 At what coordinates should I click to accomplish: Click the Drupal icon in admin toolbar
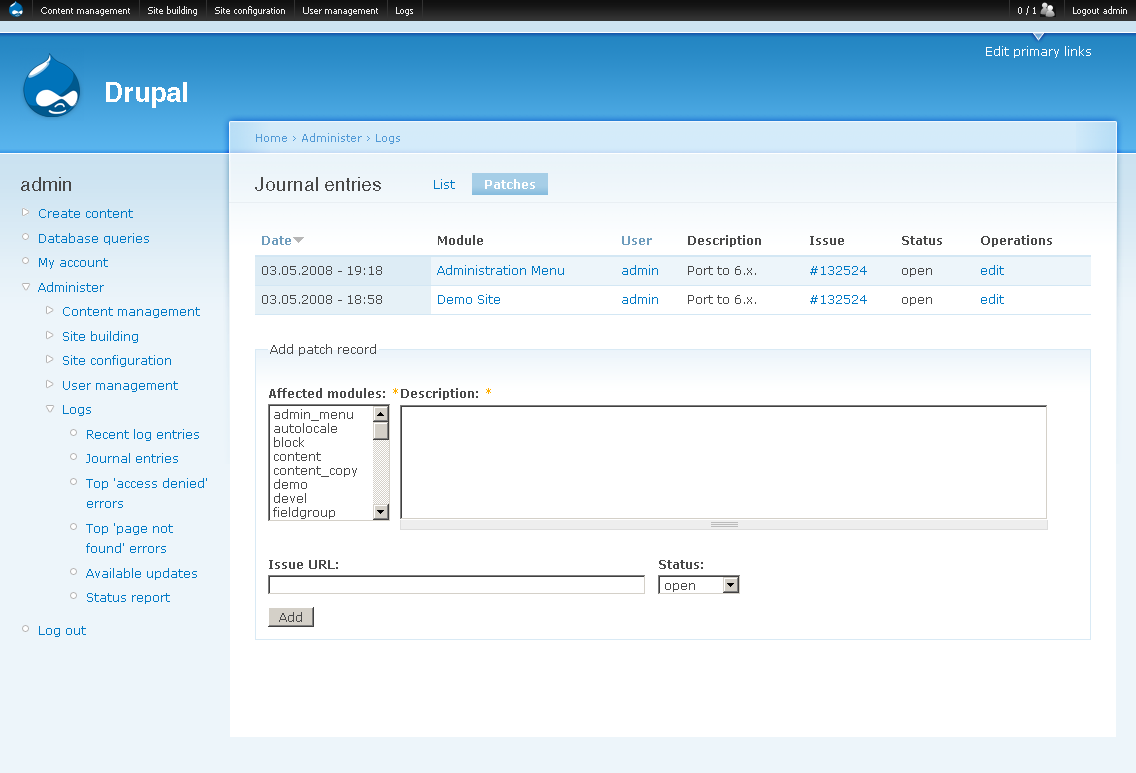coord(15,10)
